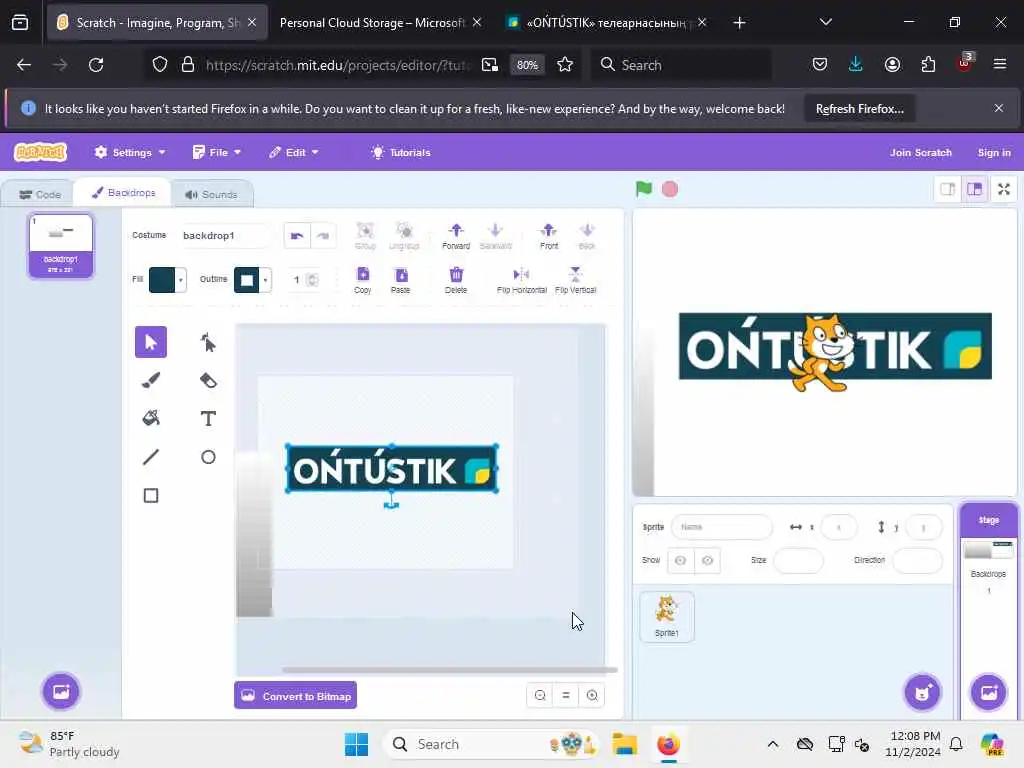Adjust outline width stepper
Viewport: 1024px width, 768px height.
click(313, 280)
